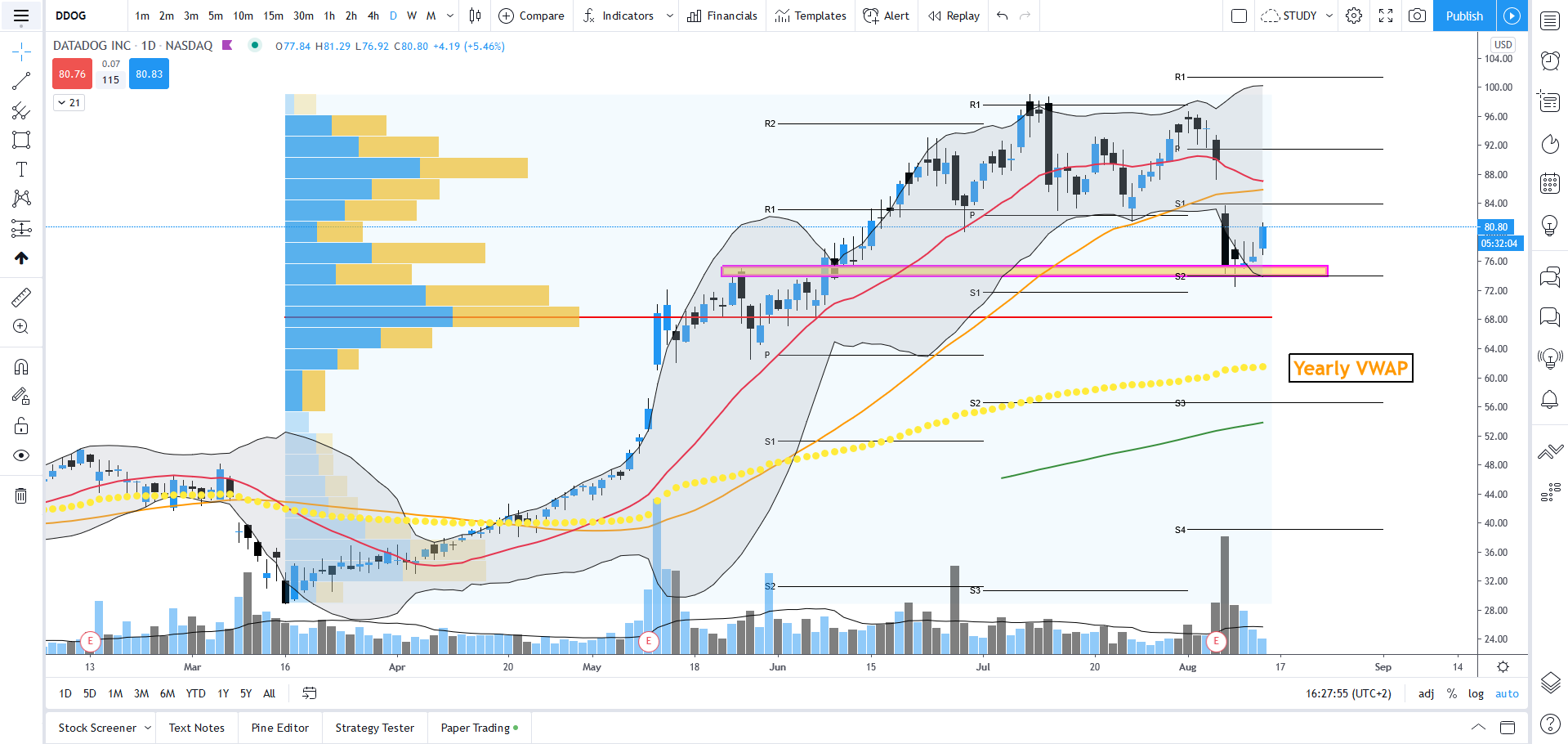Click the blue 80.83 buy price button

click(149, 74)
